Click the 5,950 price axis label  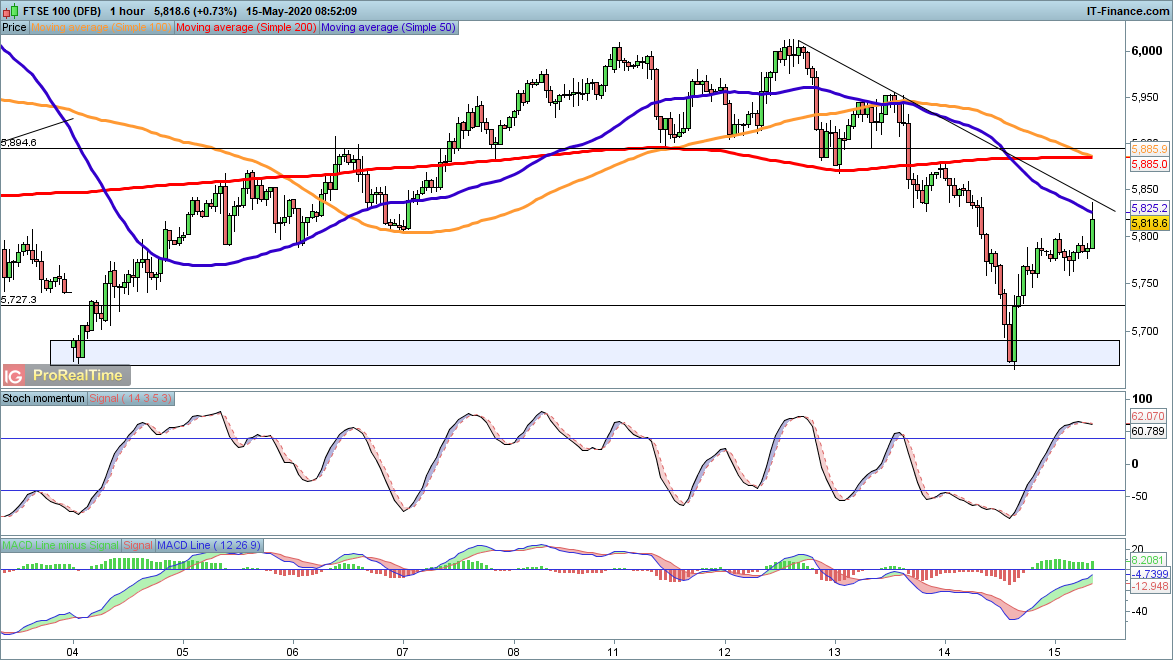coord(1145,98)
